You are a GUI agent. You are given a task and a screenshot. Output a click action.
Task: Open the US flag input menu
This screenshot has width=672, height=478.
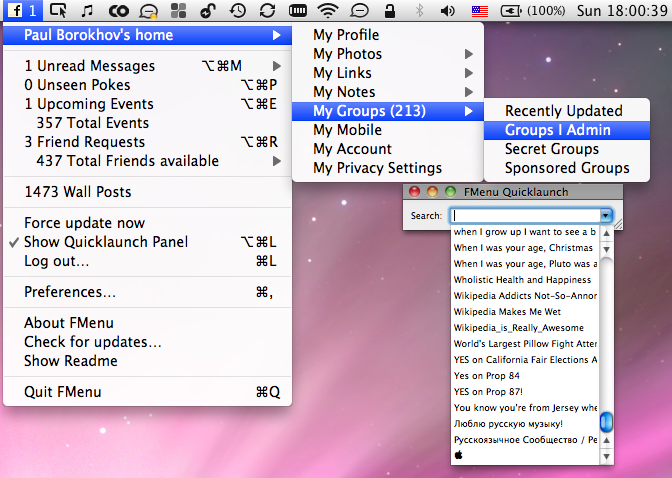point(480,11)
